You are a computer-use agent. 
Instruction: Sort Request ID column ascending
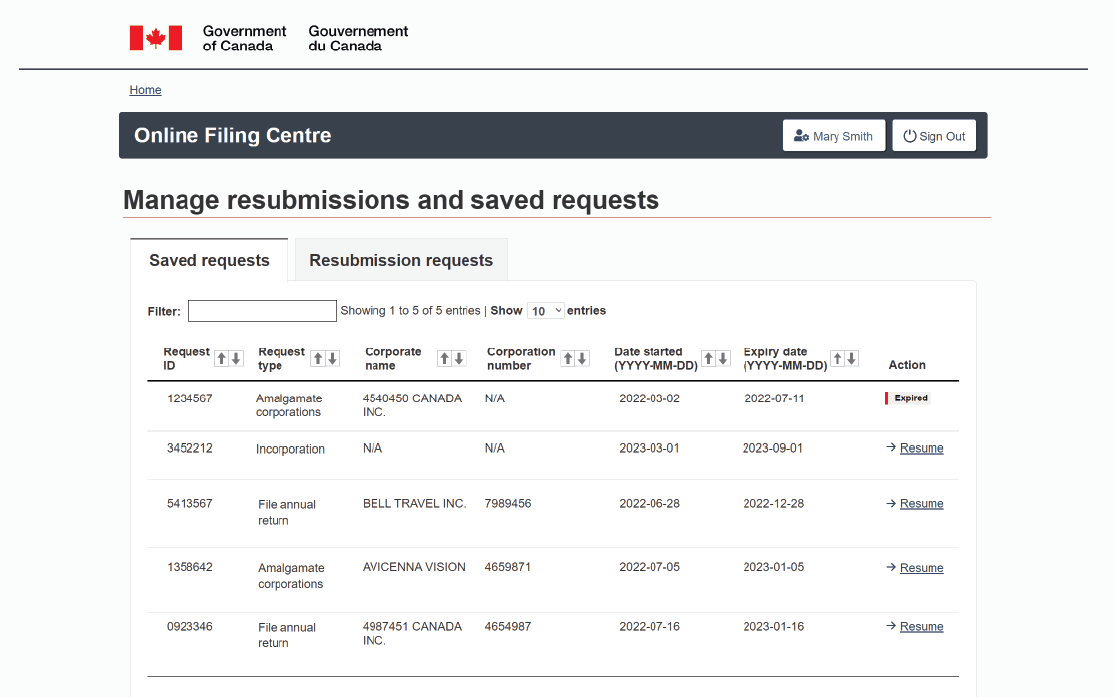222,357
